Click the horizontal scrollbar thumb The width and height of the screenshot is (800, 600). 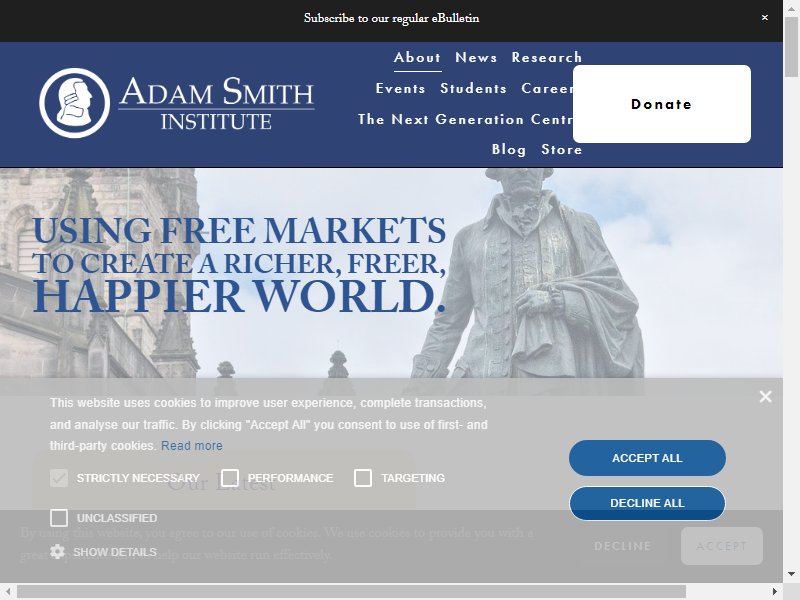click(351, 591)
